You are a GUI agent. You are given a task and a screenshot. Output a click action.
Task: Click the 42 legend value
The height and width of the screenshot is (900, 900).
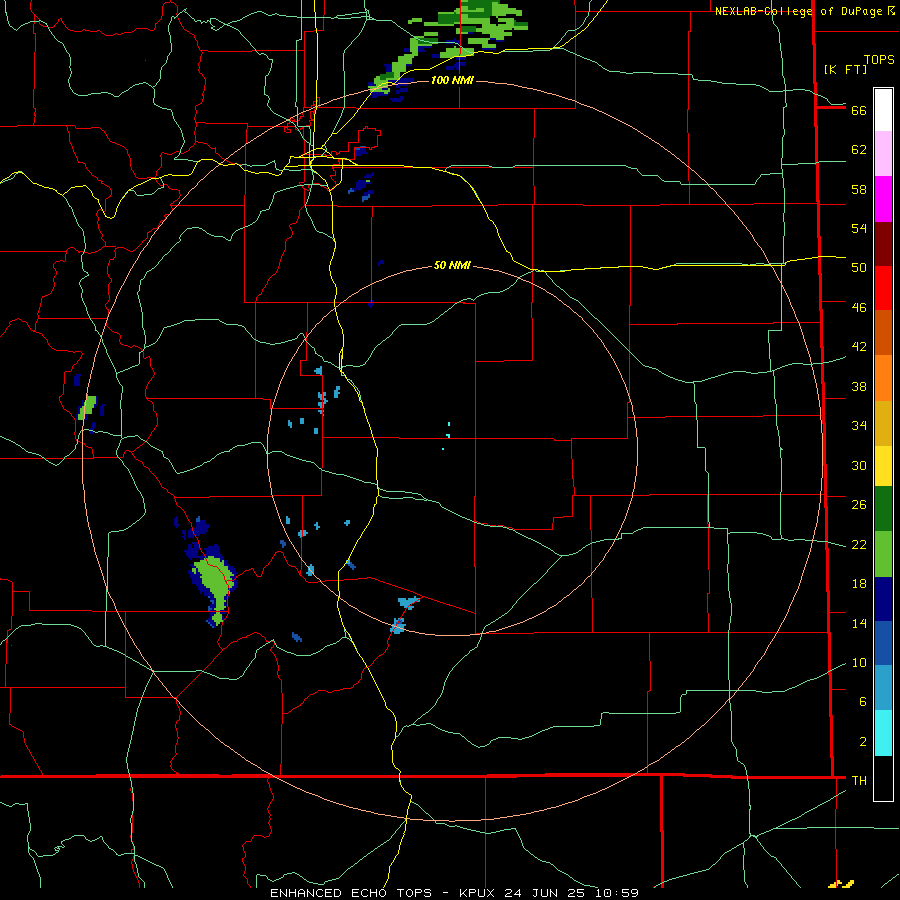point(859,347)
